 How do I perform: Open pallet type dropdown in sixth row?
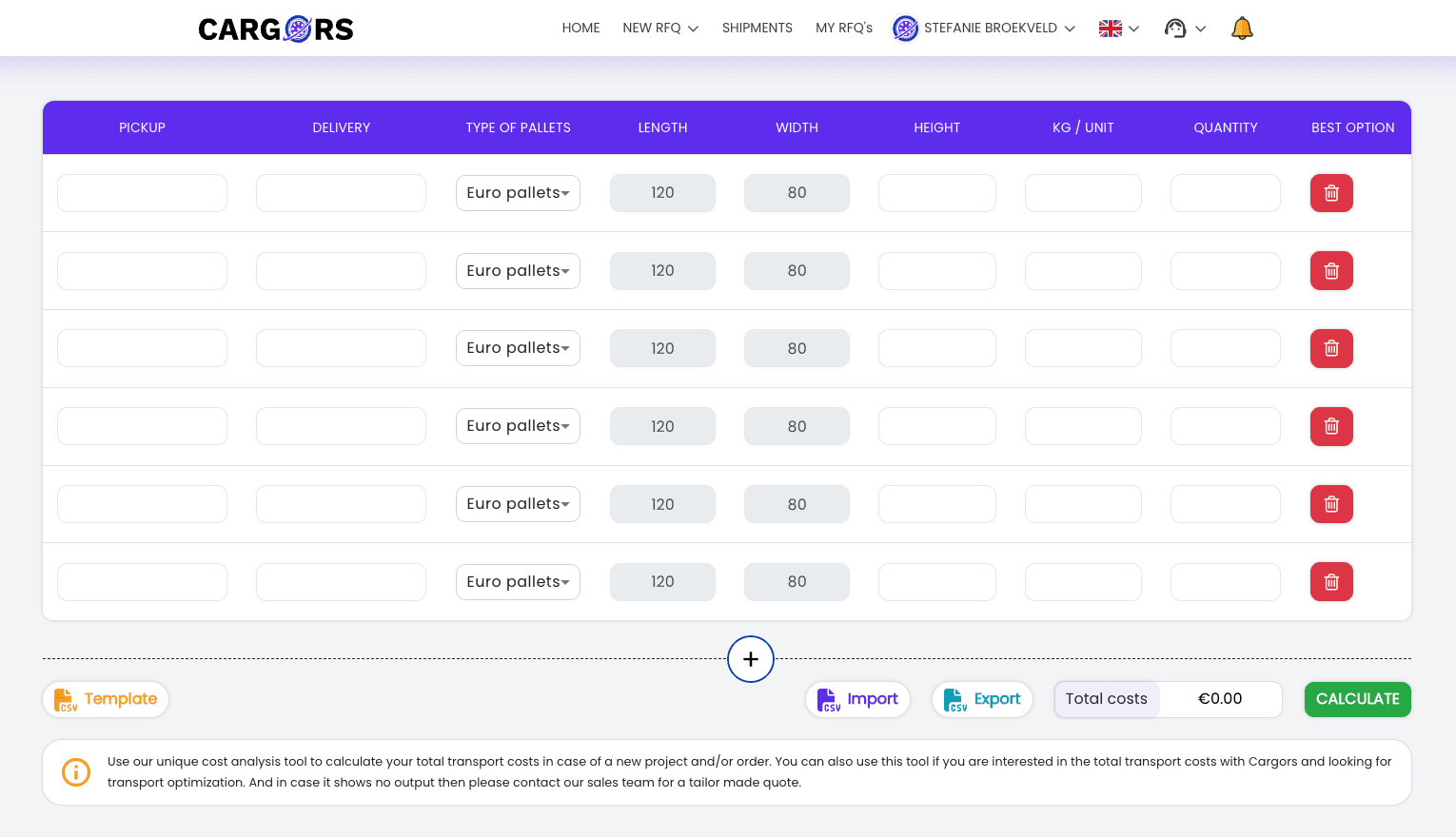coord(518,582)
